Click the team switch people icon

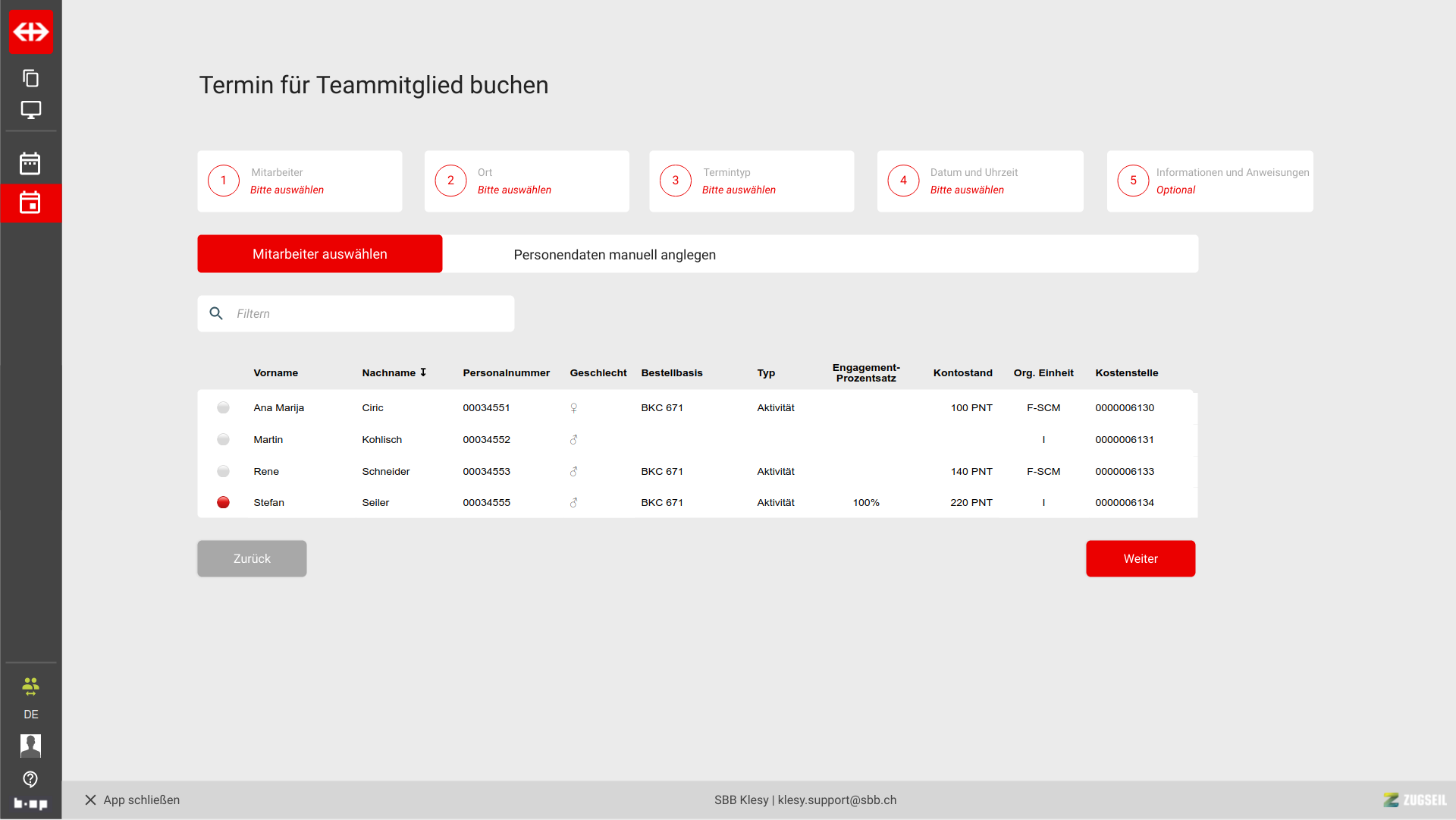(x=30, y=686)
